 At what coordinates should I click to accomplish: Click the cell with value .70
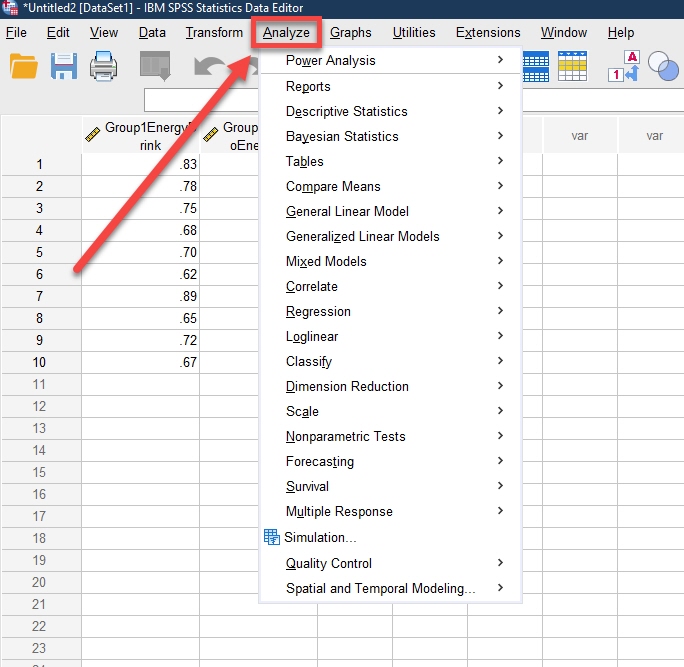point(140,252)
